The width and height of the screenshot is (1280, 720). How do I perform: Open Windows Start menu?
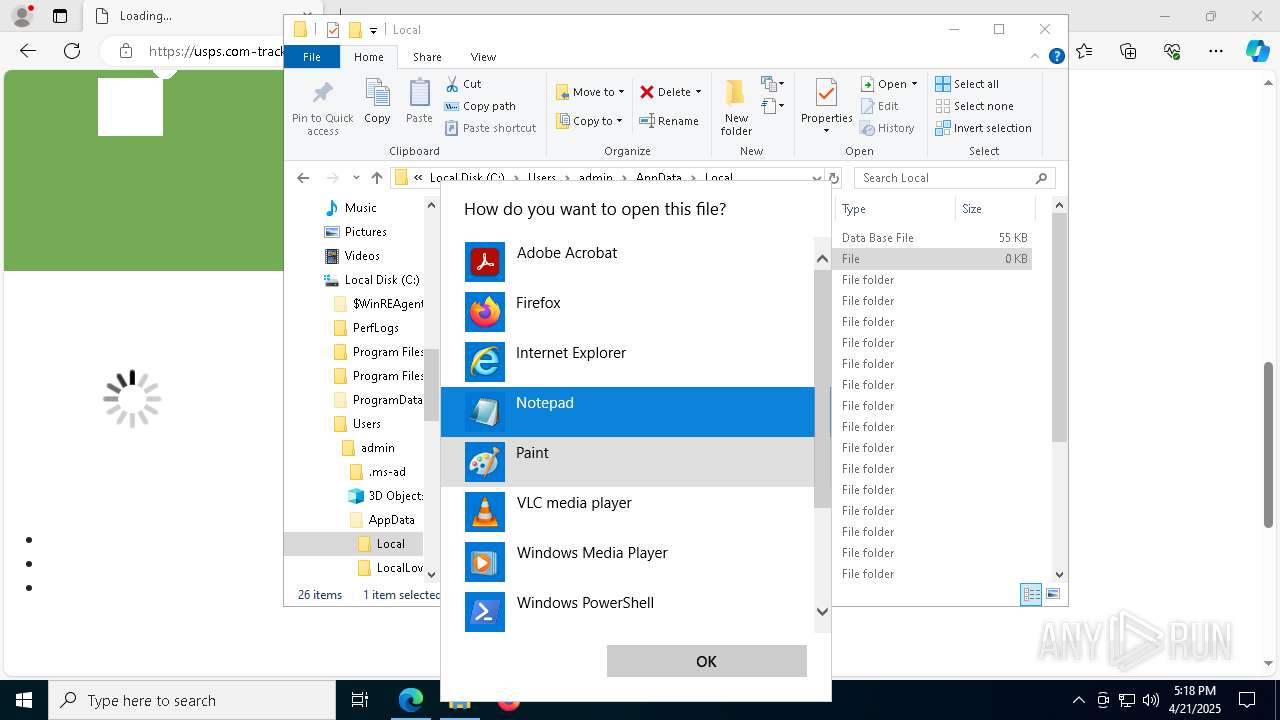(23, 700)
